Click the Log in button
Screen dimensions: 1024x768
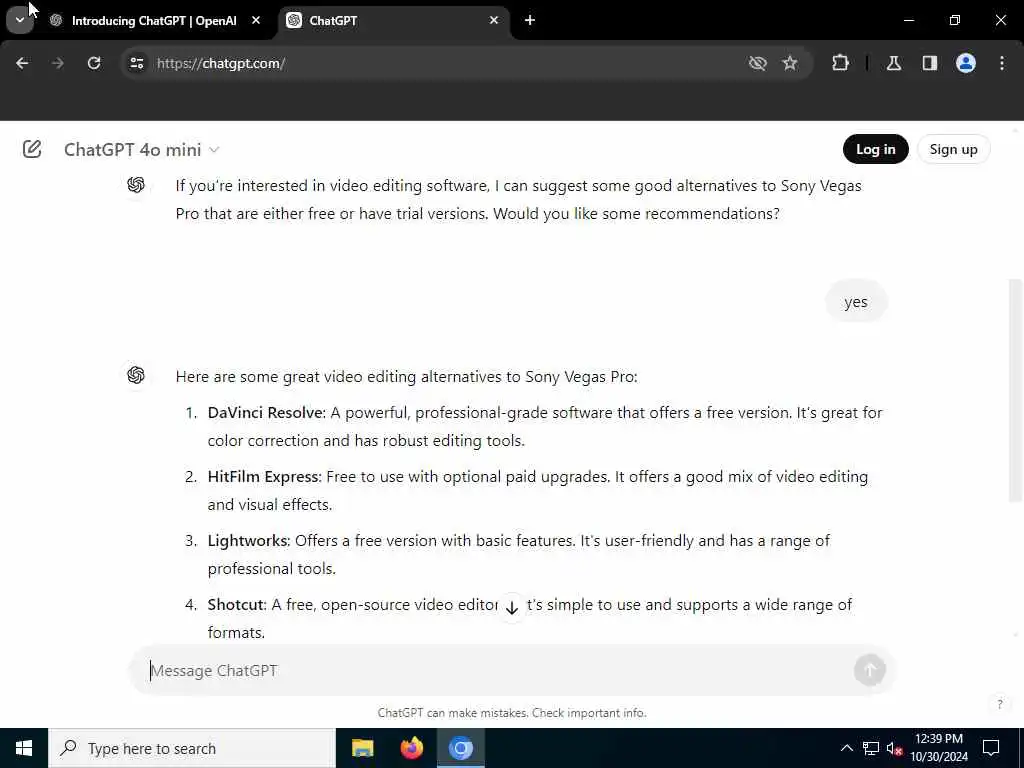coord(876,150)
